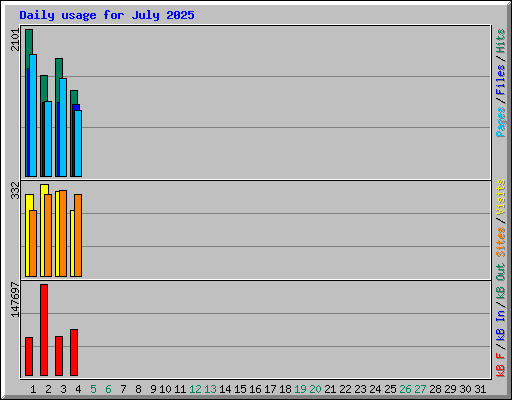Click day 18 on the x-axis
The width and height of the screenshot is (512, 400).
285,389
